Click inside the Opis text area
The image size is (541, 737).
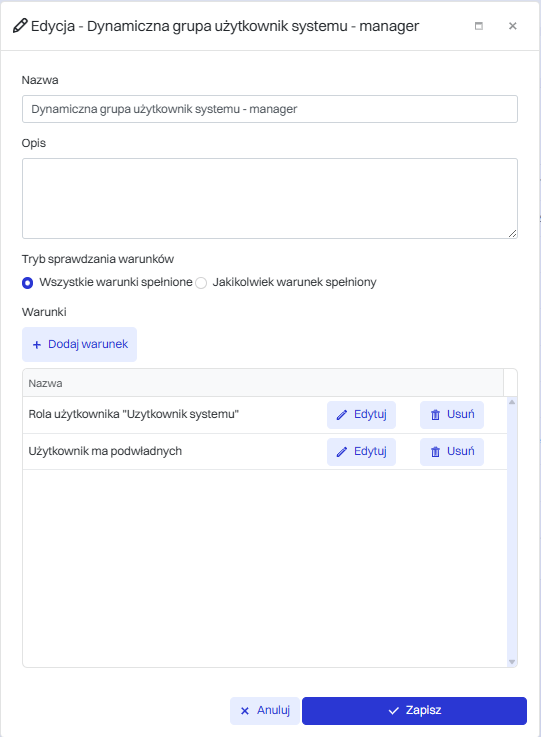pos(270,198)
